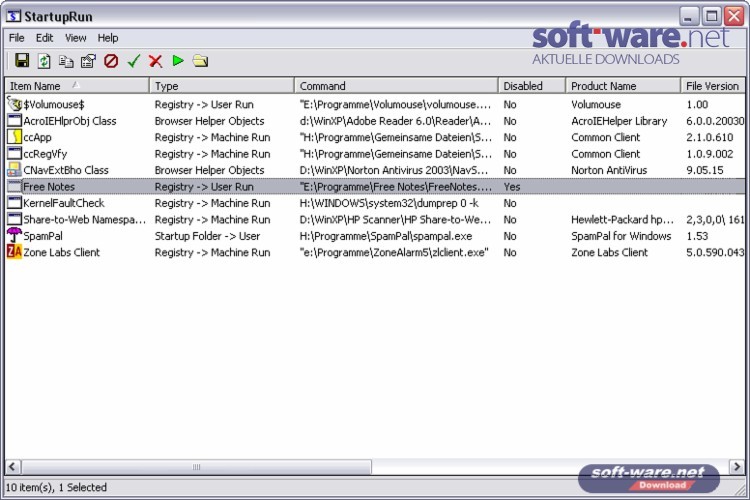Click the StartupRun title bar icon

point(13,16)
